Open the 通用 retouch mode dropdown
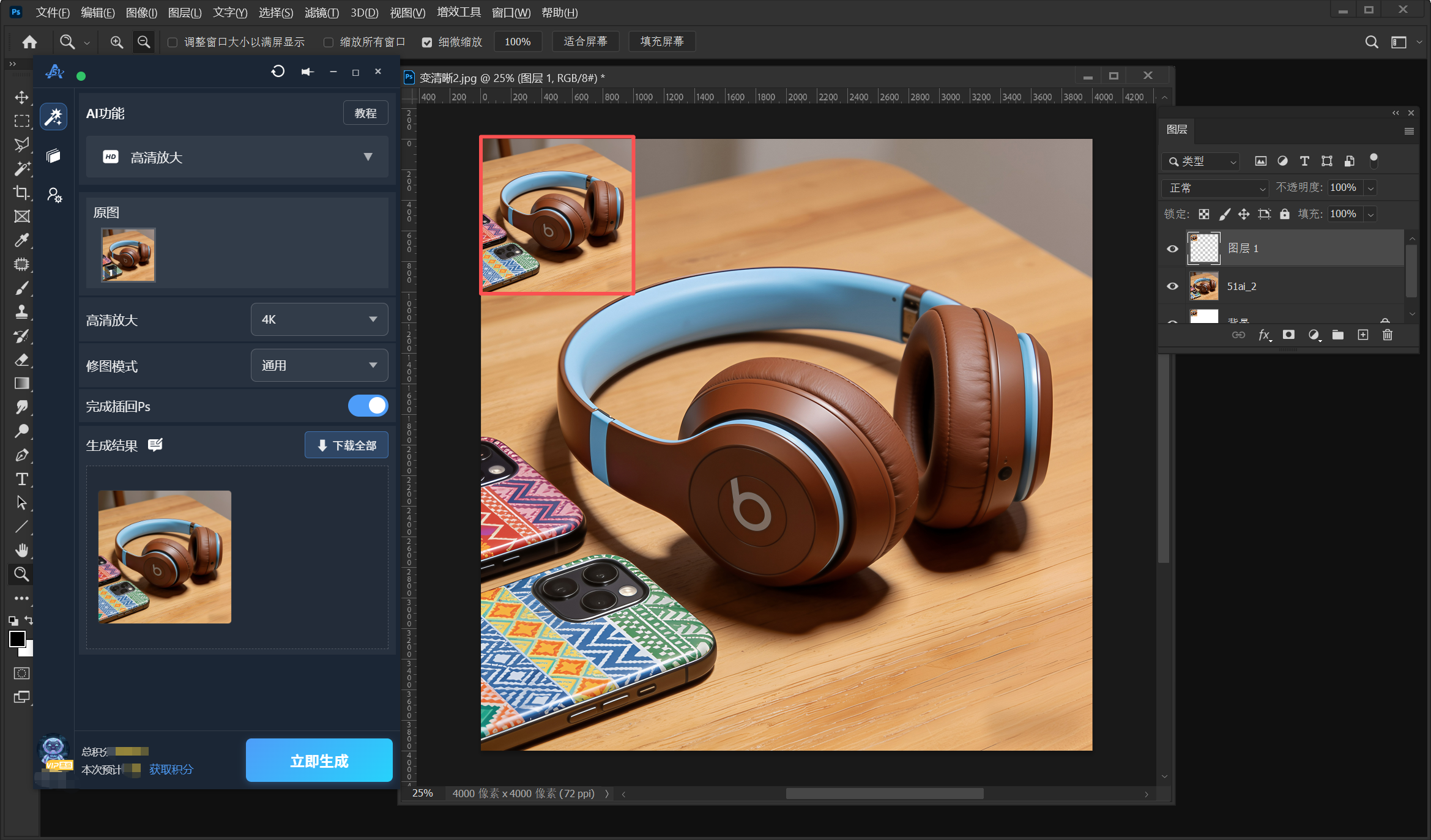The width and height of the screenshot is (1431, 840). click(x=319, y=365)
